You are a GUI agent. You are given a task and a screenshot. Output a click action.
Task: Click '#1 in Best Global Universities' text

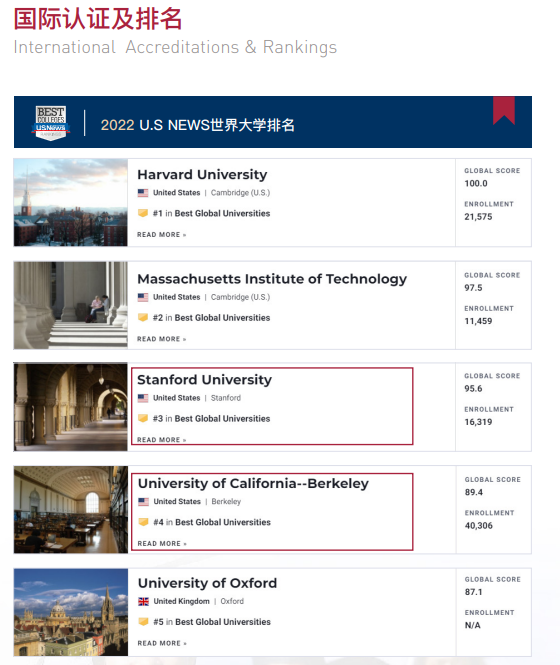(x=211, y=213)
